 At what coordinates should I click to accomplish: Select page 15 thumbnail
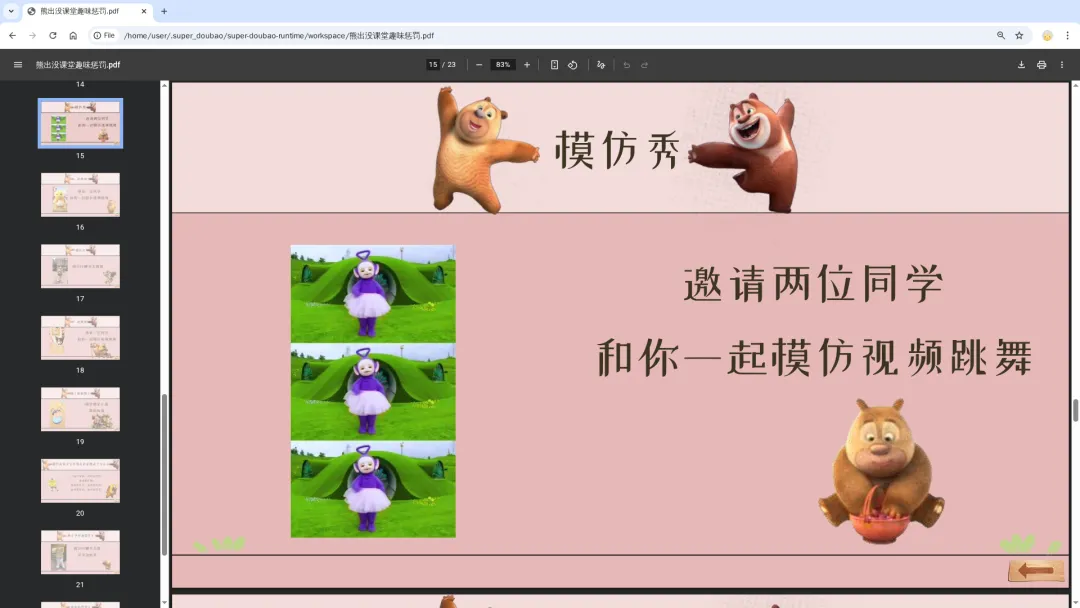(80, 123)
